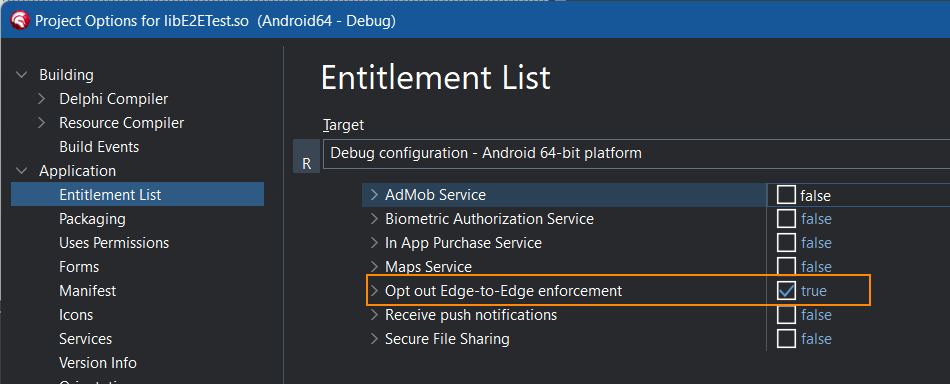Viewport: 950px width, 384px height.
Task: Click the Entitlement List heading
Action: pos(436,78)
